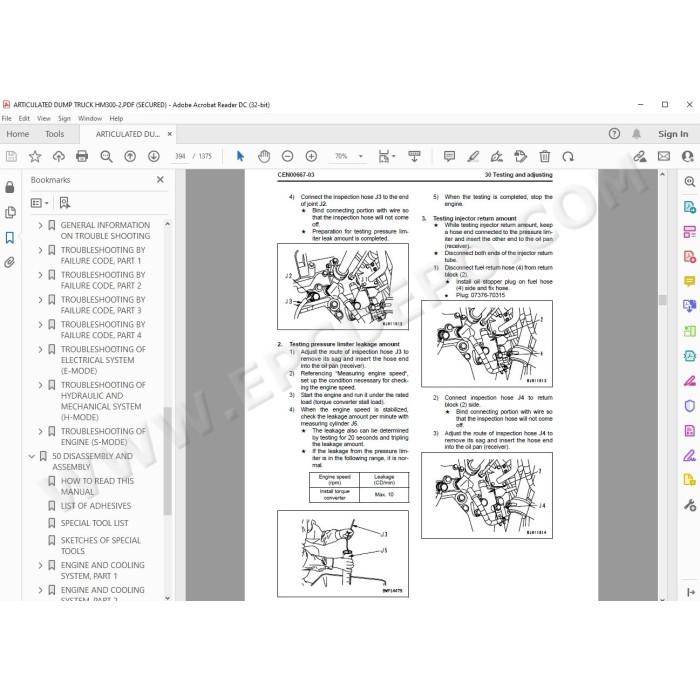This screenshot has width=700, height=700.
Task: Close the Bookmarks panel
Action: [160, 179]
